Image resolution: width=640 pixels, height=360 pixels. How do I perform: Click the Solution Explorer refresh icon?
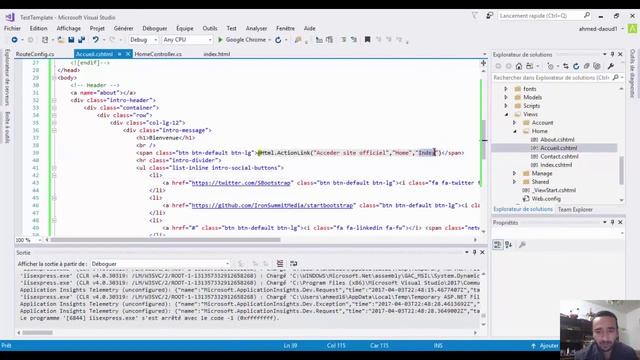pos(576,66)
